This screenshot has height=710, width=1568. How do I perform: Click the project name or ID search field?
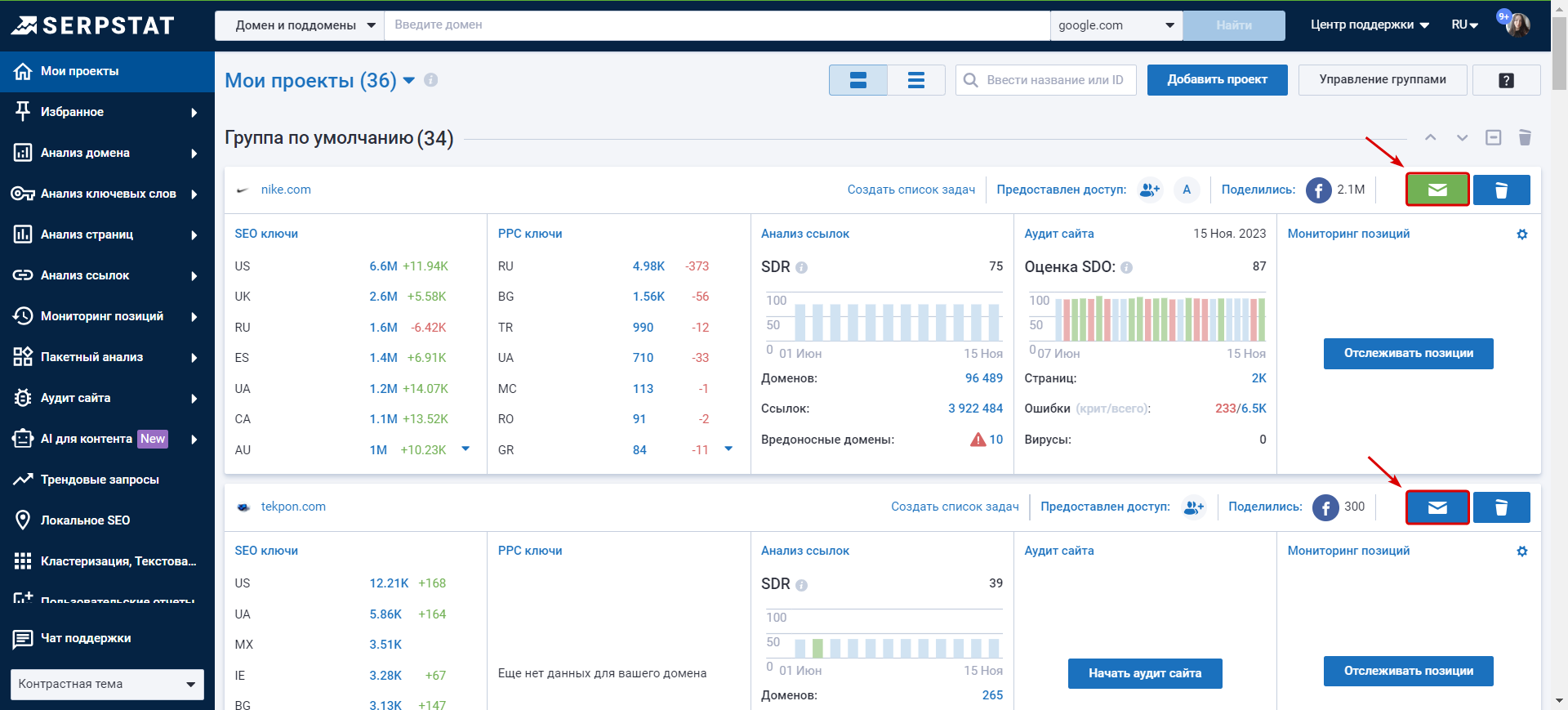click(1054, 80)
